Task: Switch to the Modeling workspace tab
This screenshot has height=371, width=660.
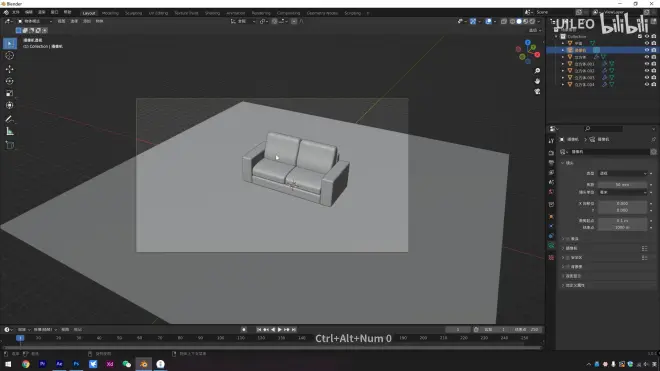Action: pyautogui.click(x=110, y=13)
